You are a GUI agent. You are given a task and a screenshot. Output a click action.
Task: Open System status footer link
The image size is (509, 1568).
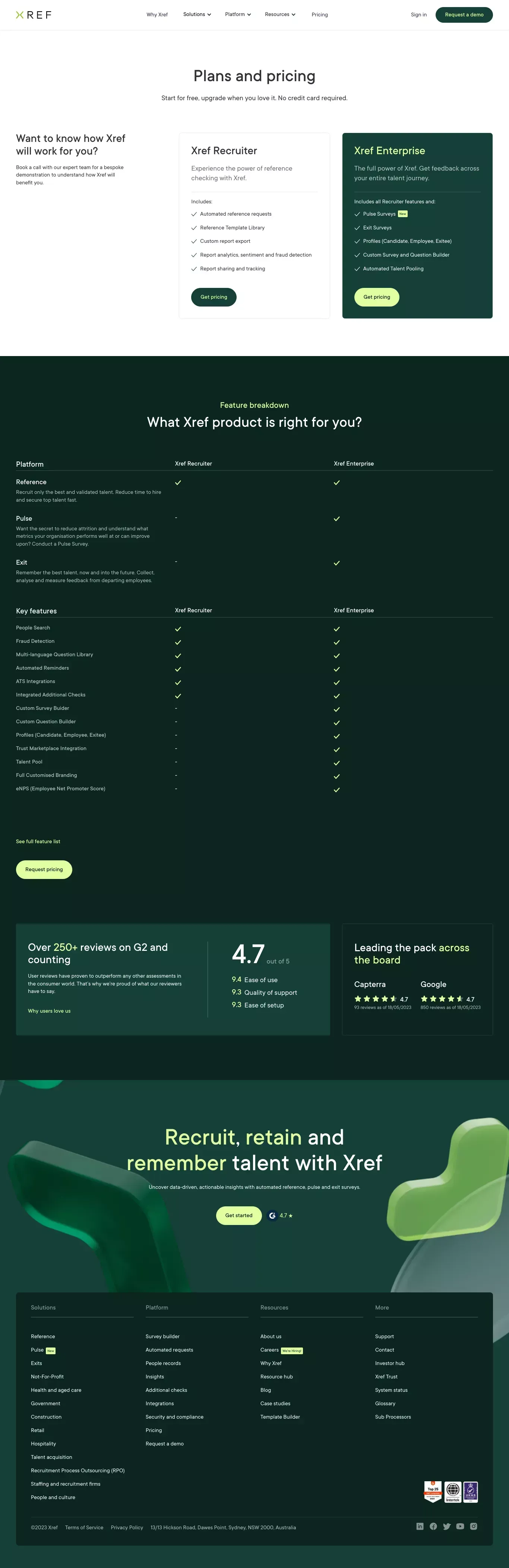point(392,1390)
